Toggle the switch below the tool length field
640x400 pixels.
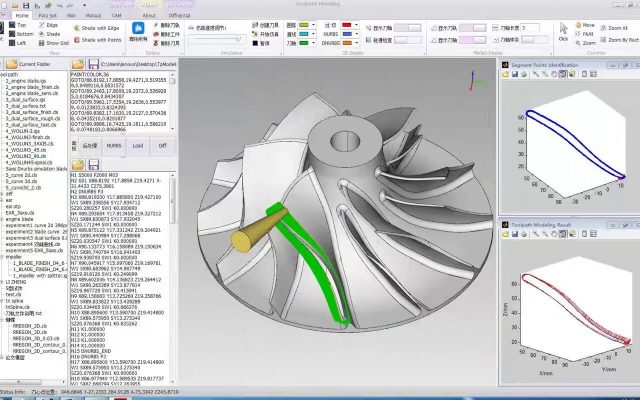[535, 40]
